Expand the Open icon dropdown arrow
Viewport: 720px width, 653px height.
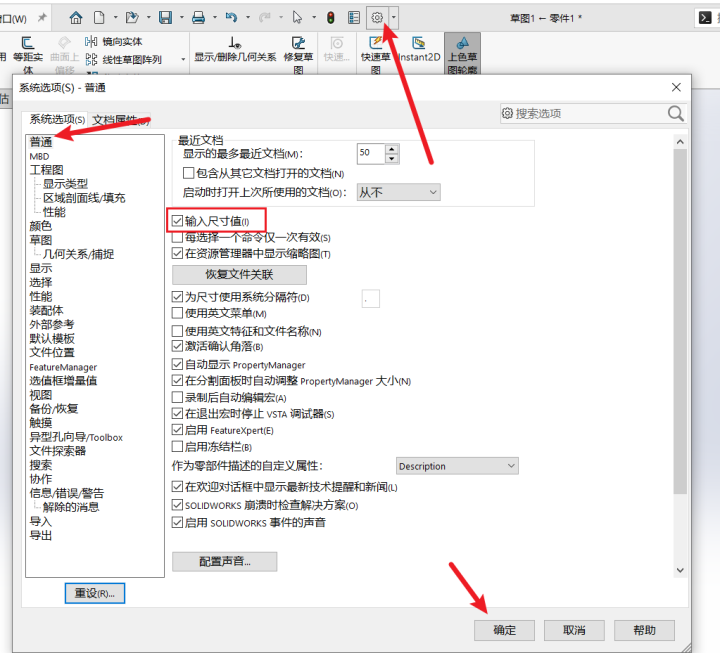[x=149, y=18]
